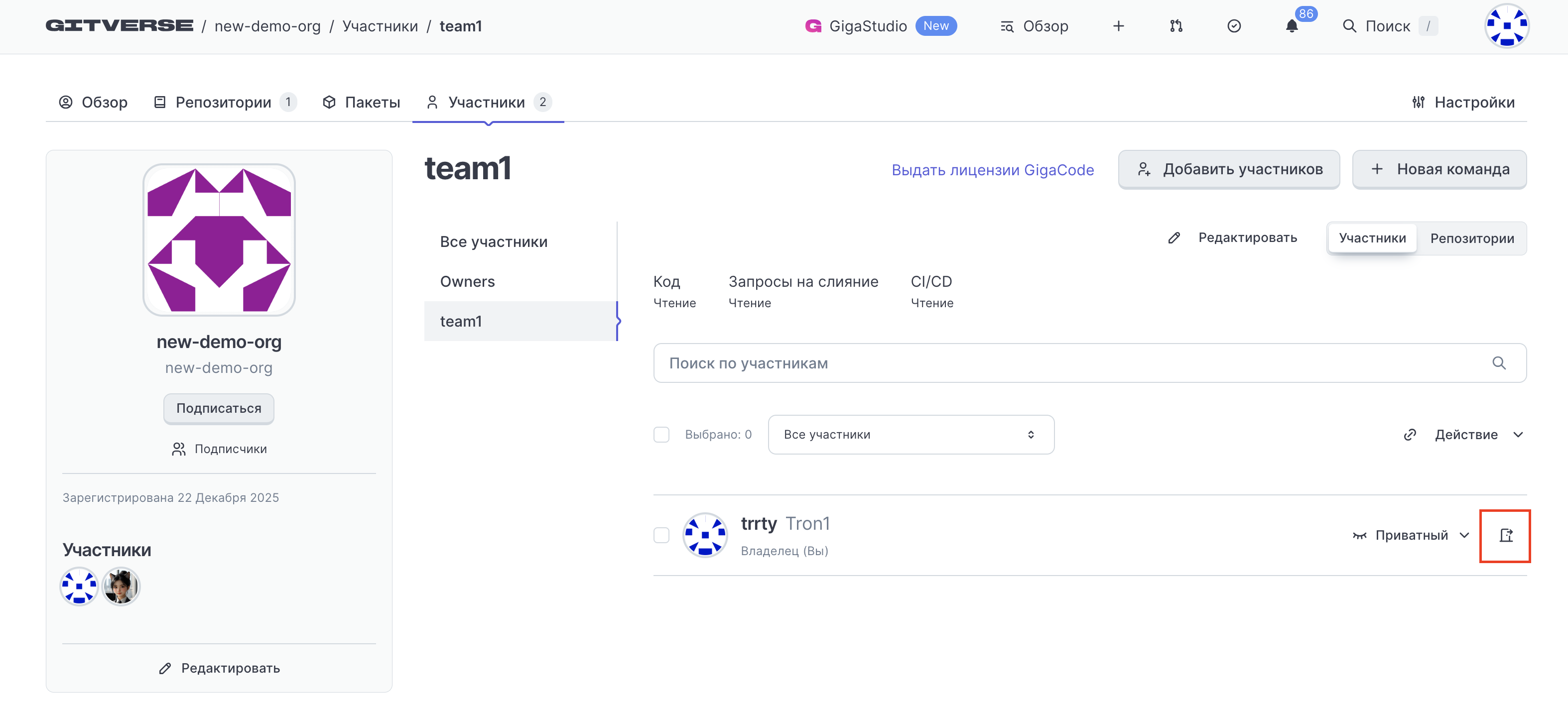Expand the Приватный visibility dropdown
Viewport: 1568px width, 705px height.
(x=1412, y=535)
